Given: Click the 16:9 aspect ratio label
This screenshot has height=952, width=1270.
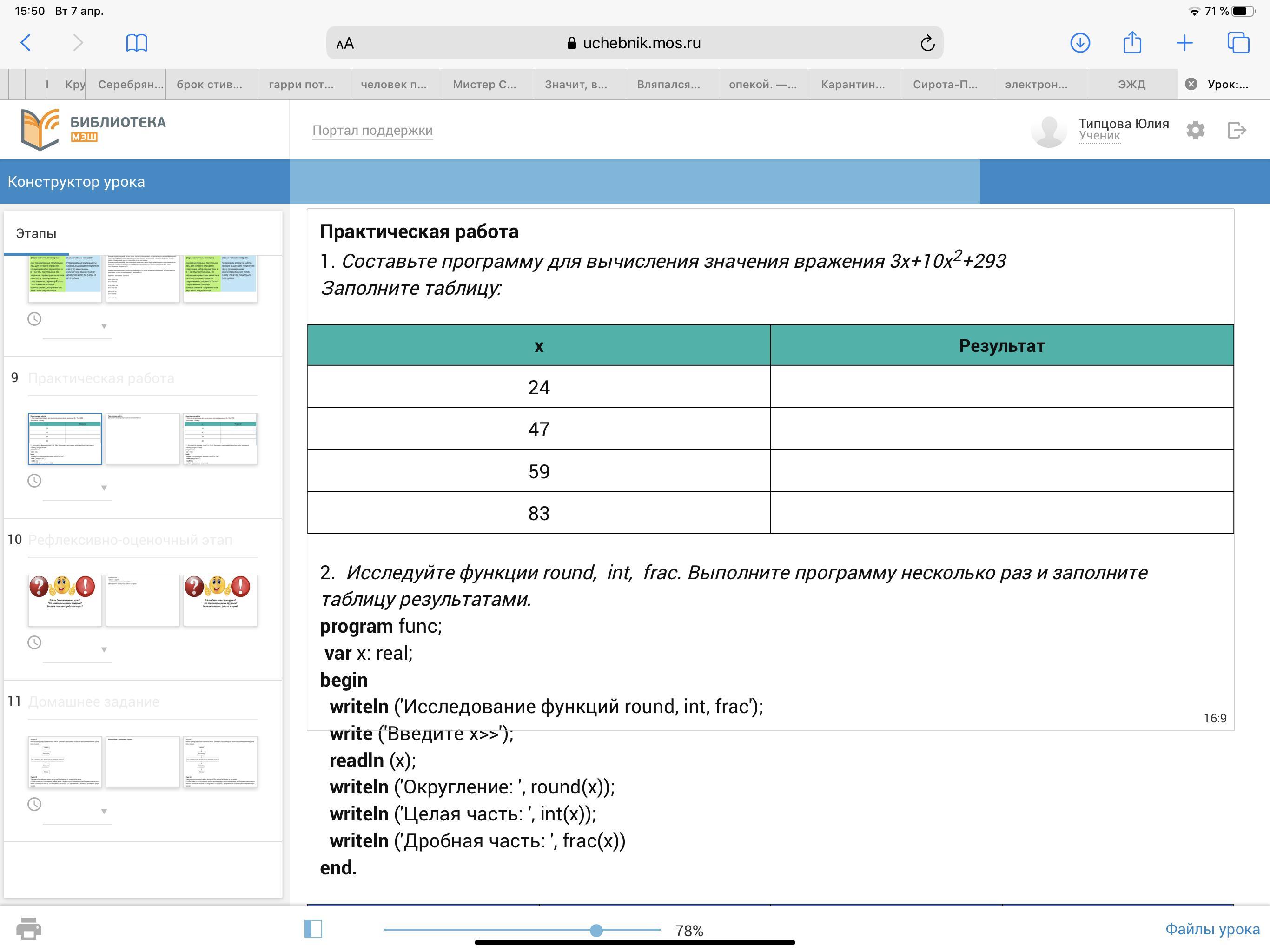Looking at the screenshot, I should (x=1215, y=718).
